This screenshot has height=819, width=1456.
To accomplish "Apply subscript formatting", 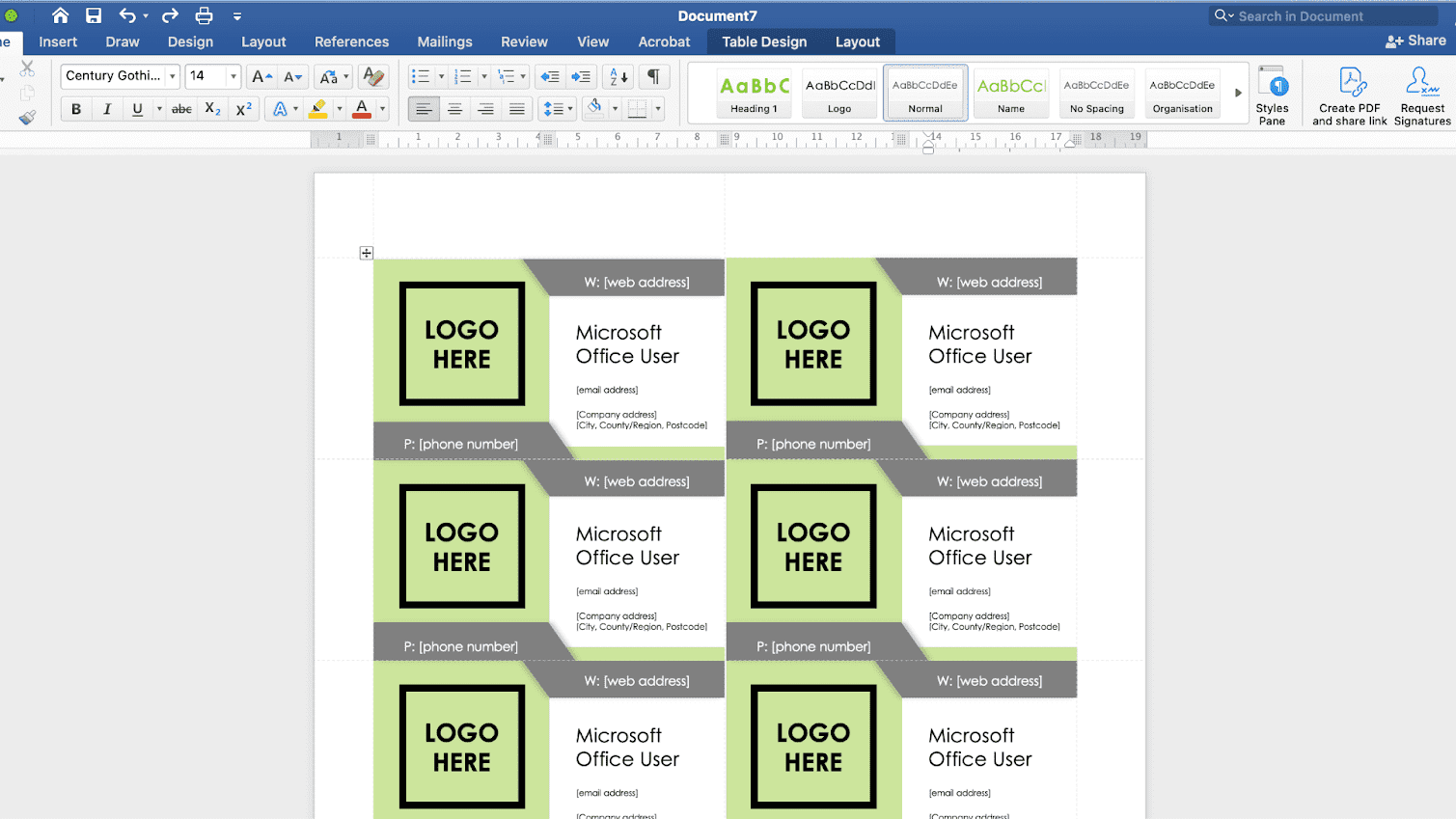I will coord(212,108).
